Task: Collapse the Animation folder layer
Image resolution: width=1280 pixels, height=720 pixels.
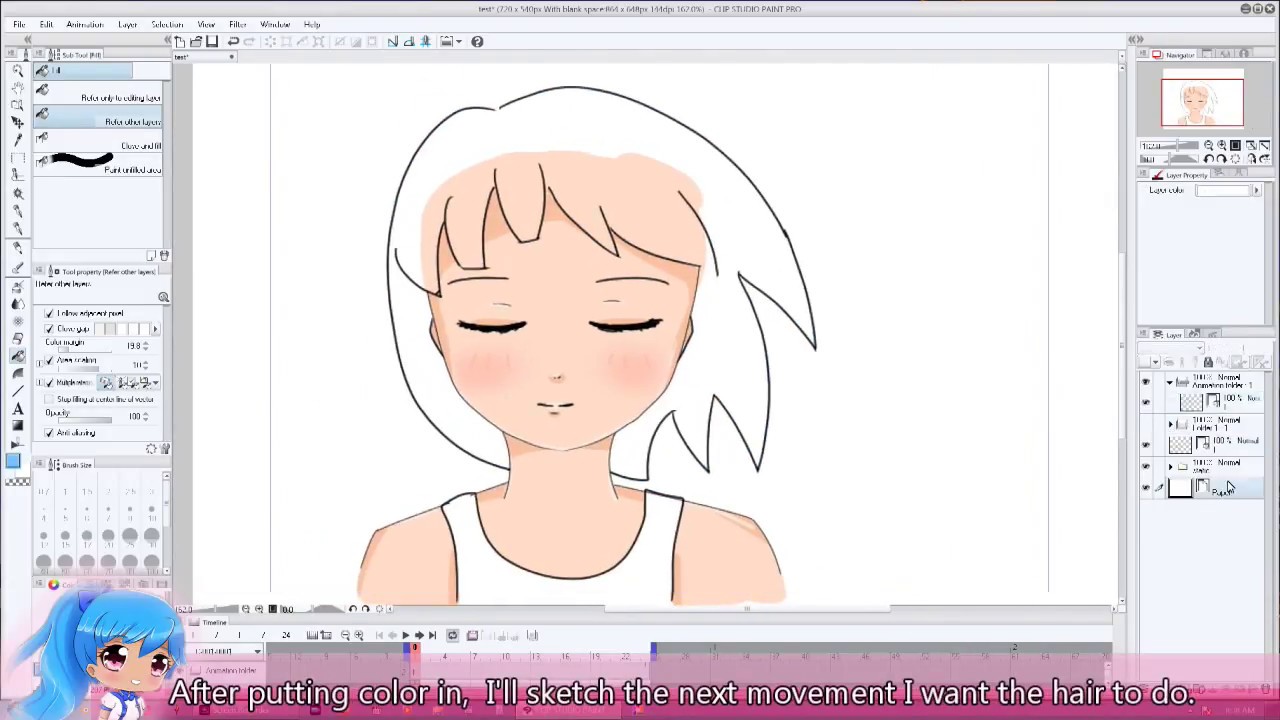Action: click(x=1170, y=383)
